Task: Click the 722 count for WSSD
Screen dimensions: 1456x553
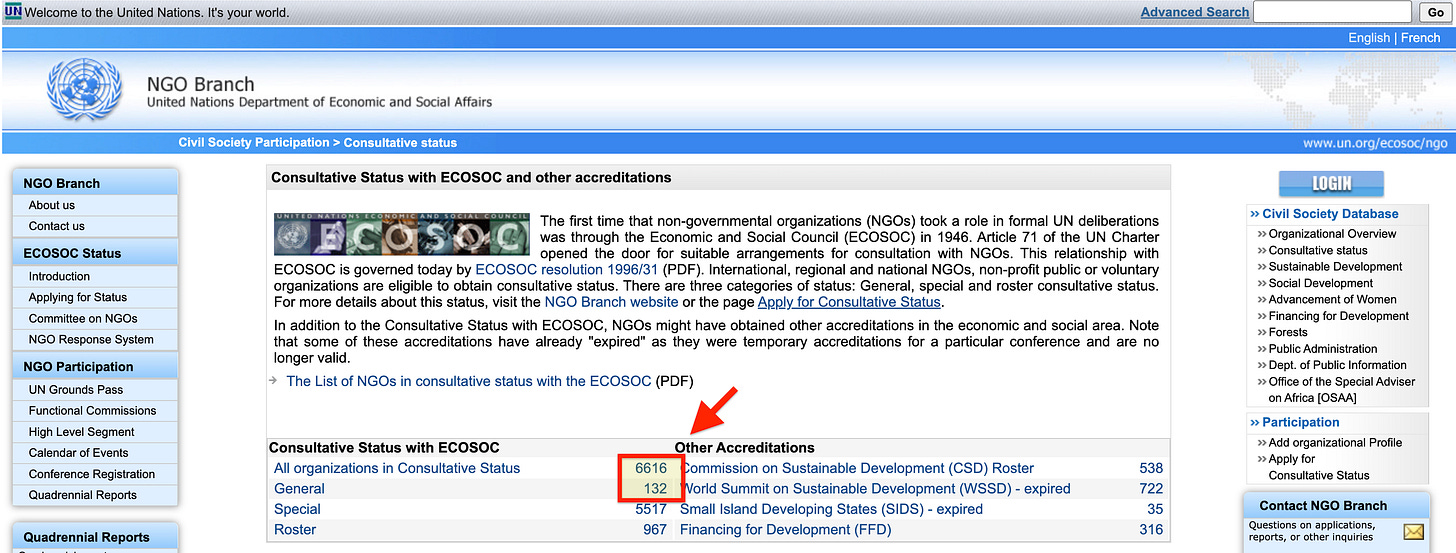Action: tap(1151, 489)
